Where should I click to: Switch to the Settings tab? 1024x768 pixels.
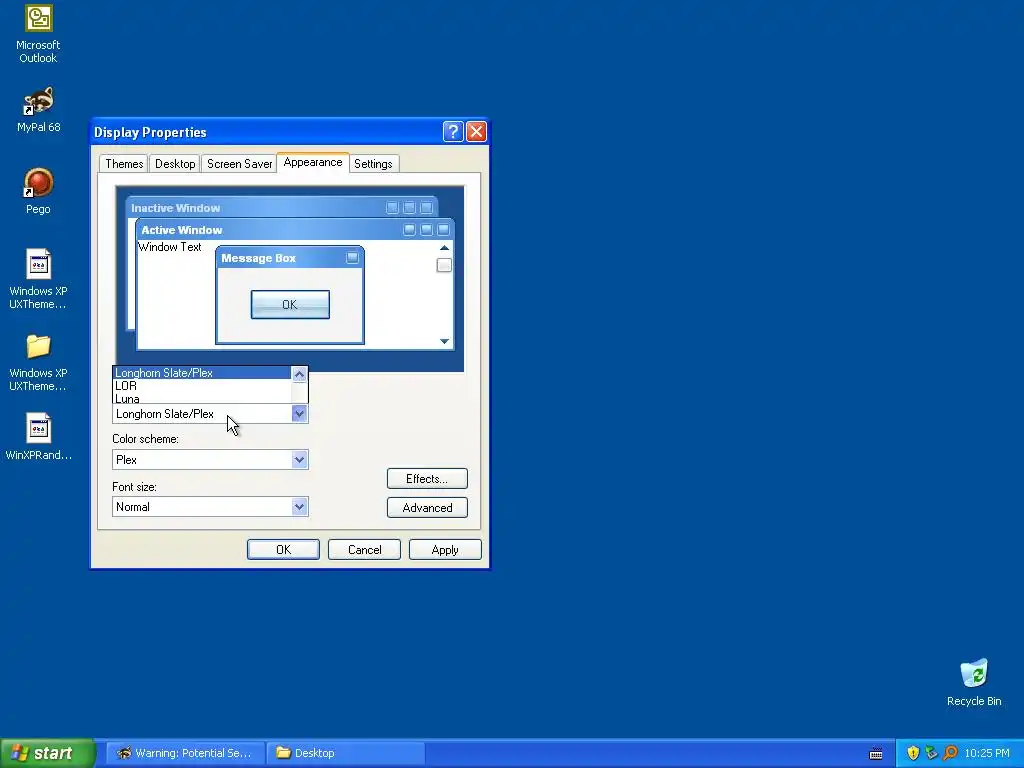click(373, 164)
